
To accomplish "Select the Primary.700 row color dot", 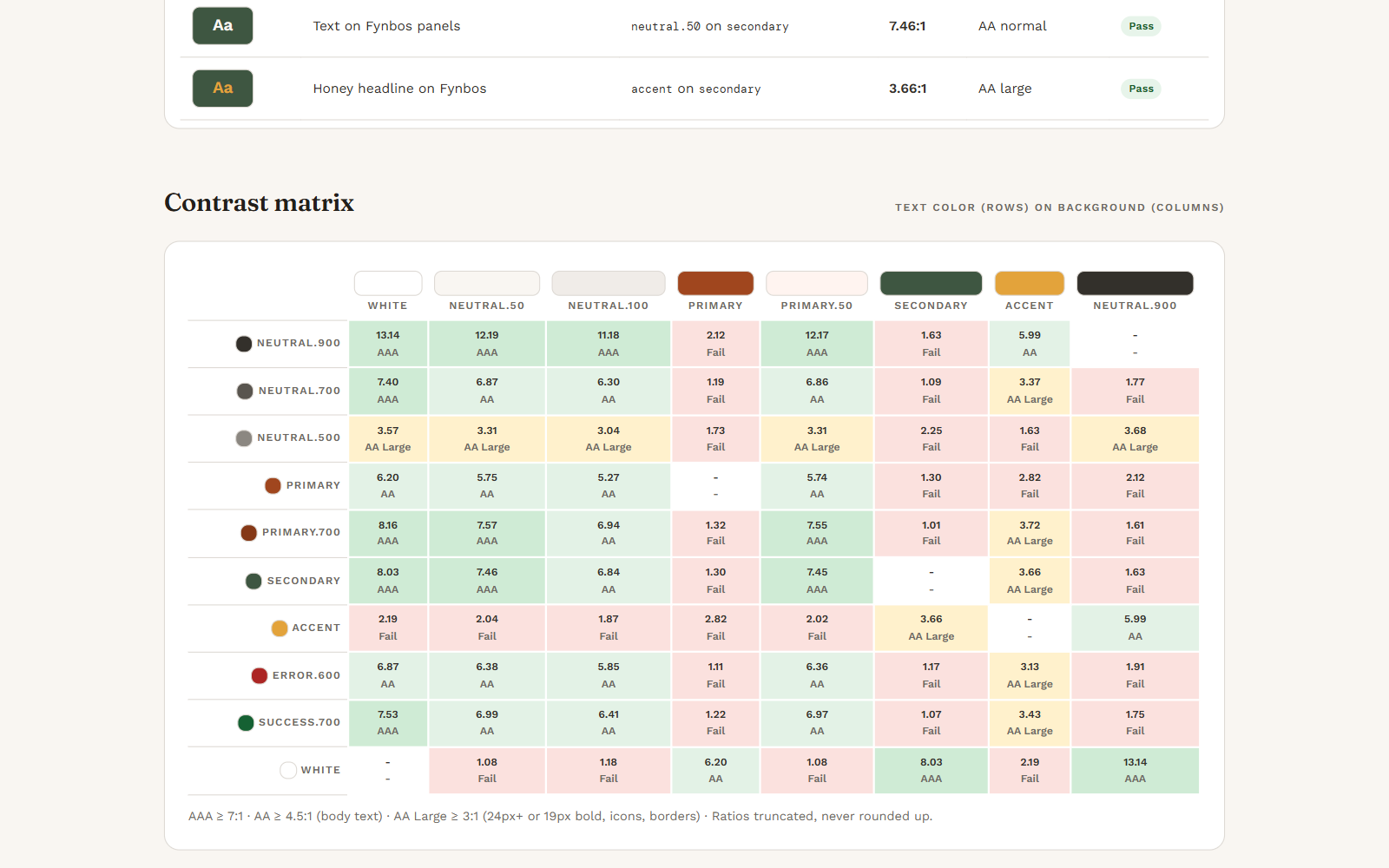I will pos(248,533).
